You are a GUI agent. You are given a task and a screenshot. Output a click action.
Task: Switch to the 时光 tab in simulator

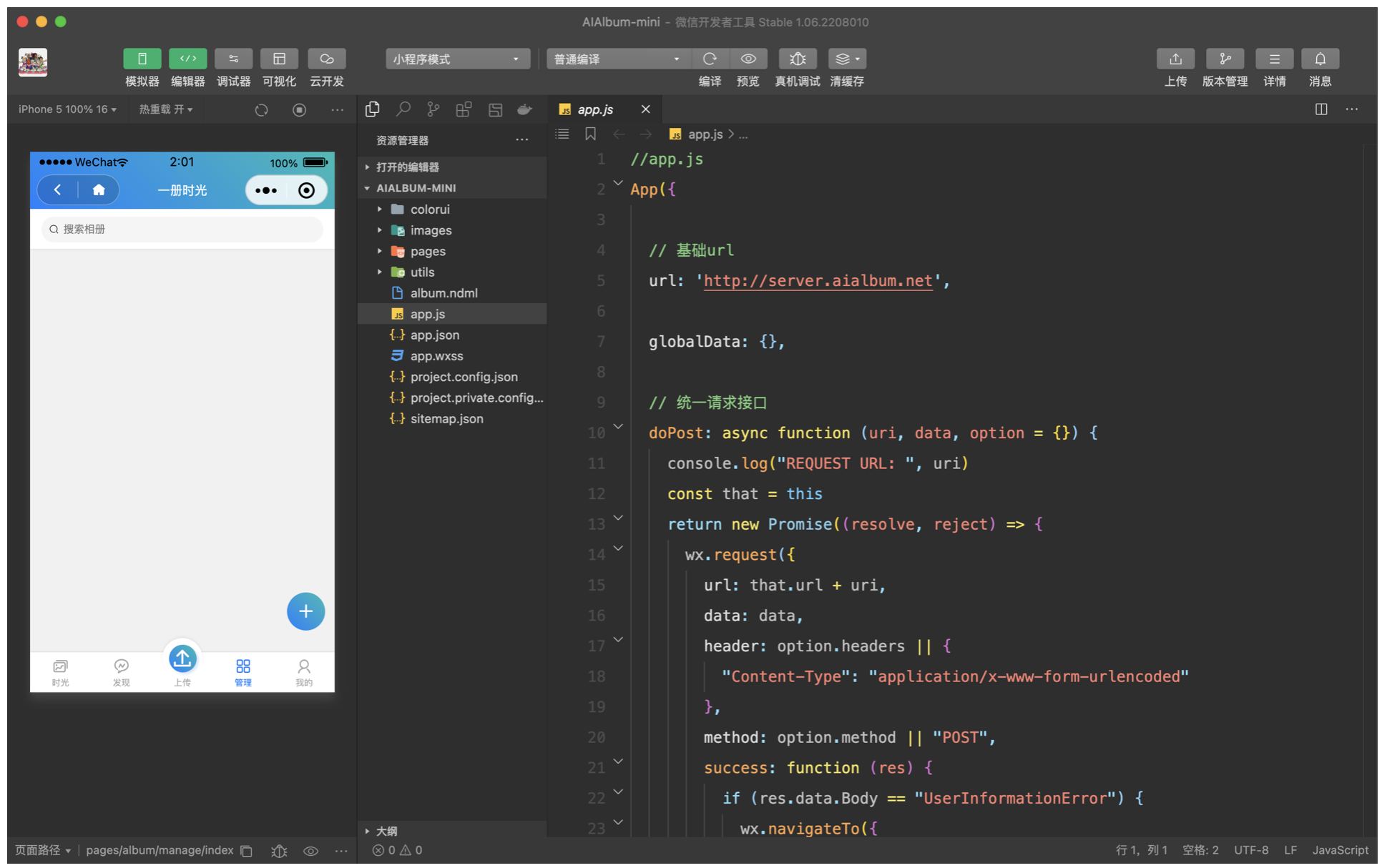(x=60, y=673)
